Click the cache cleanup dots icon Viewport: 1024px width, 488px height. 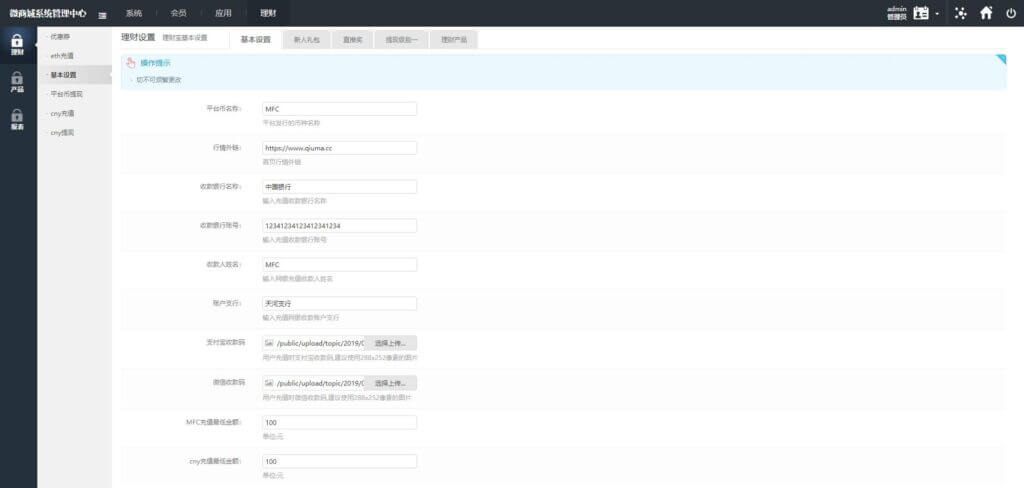point(961,13)
